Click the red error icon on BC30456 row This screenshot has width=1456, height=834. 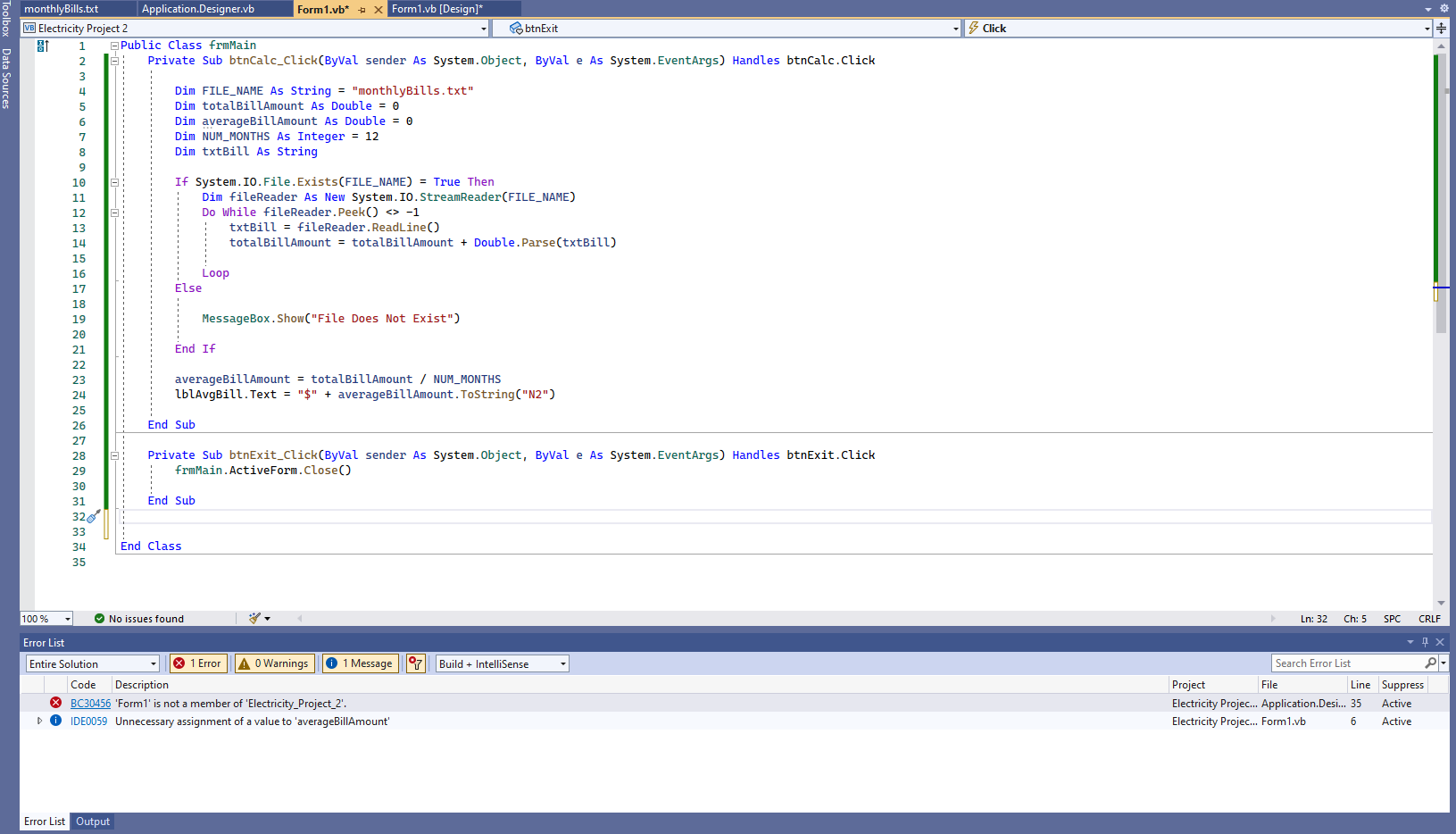point(55,703)
